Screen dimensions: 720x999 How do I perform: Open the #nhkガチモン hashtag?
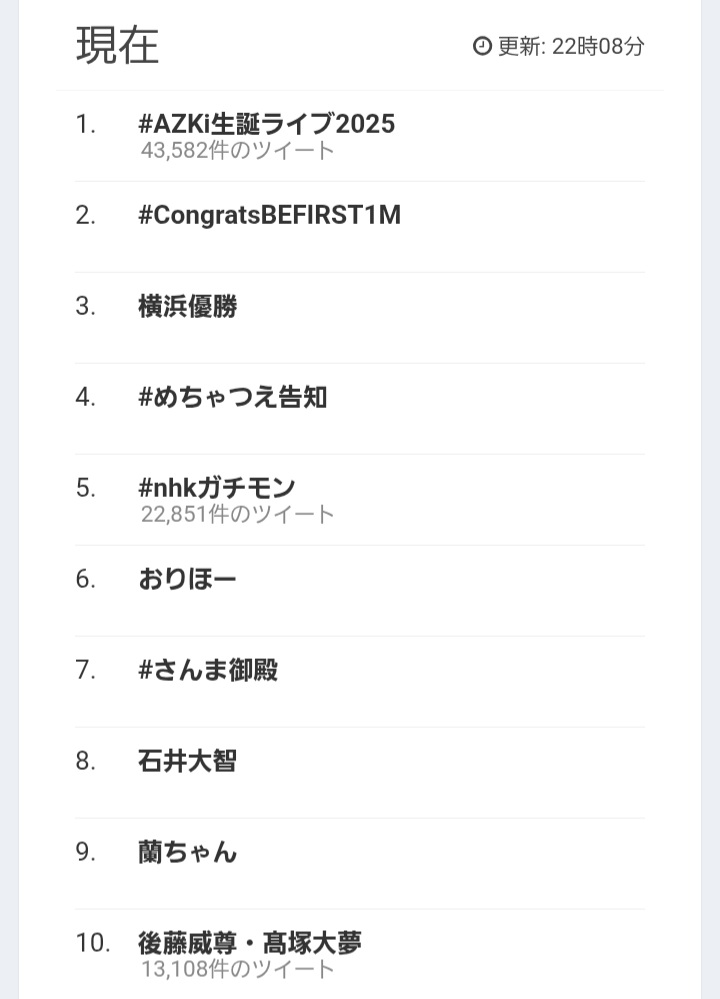[217, 488]
